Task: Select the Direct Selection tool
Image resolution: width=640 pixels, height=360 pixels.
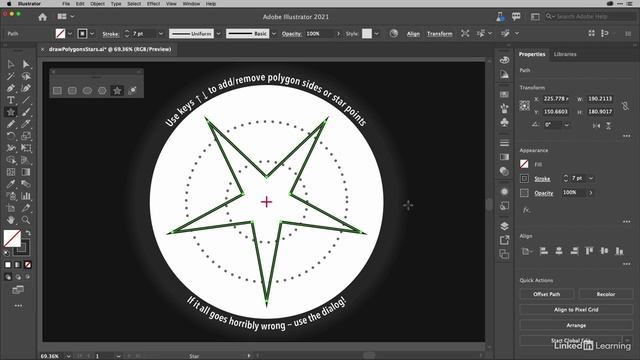Action: (26, 64)
